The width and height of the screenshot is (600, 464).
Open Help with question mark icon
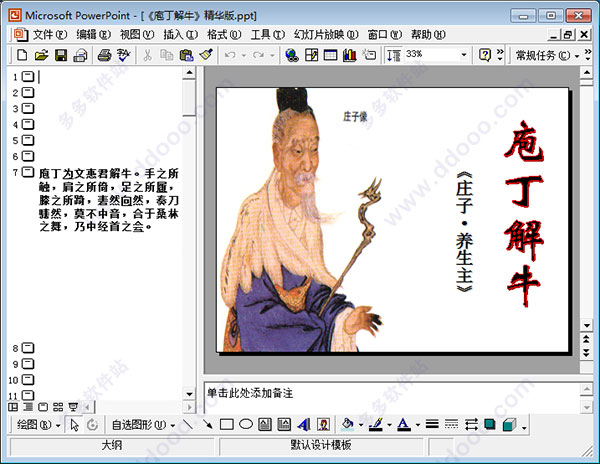pos(485,55)
